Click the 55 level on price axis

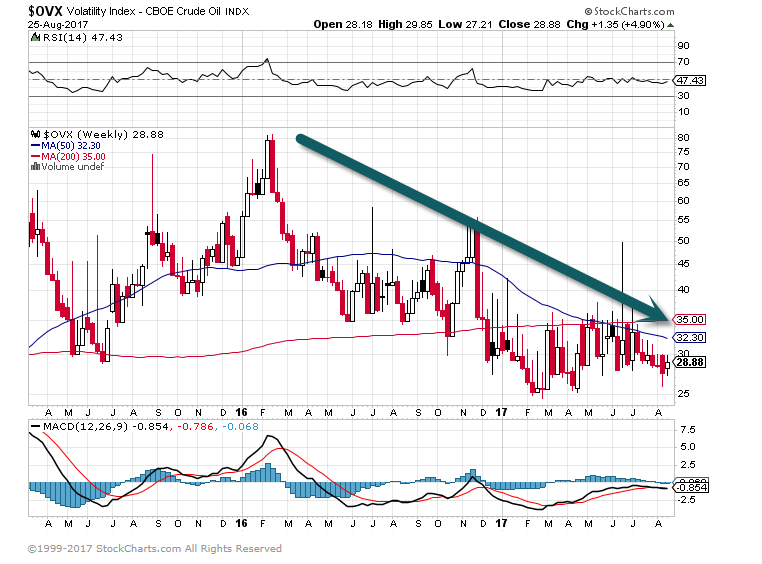pyautogui.click(x=683, y=220)
